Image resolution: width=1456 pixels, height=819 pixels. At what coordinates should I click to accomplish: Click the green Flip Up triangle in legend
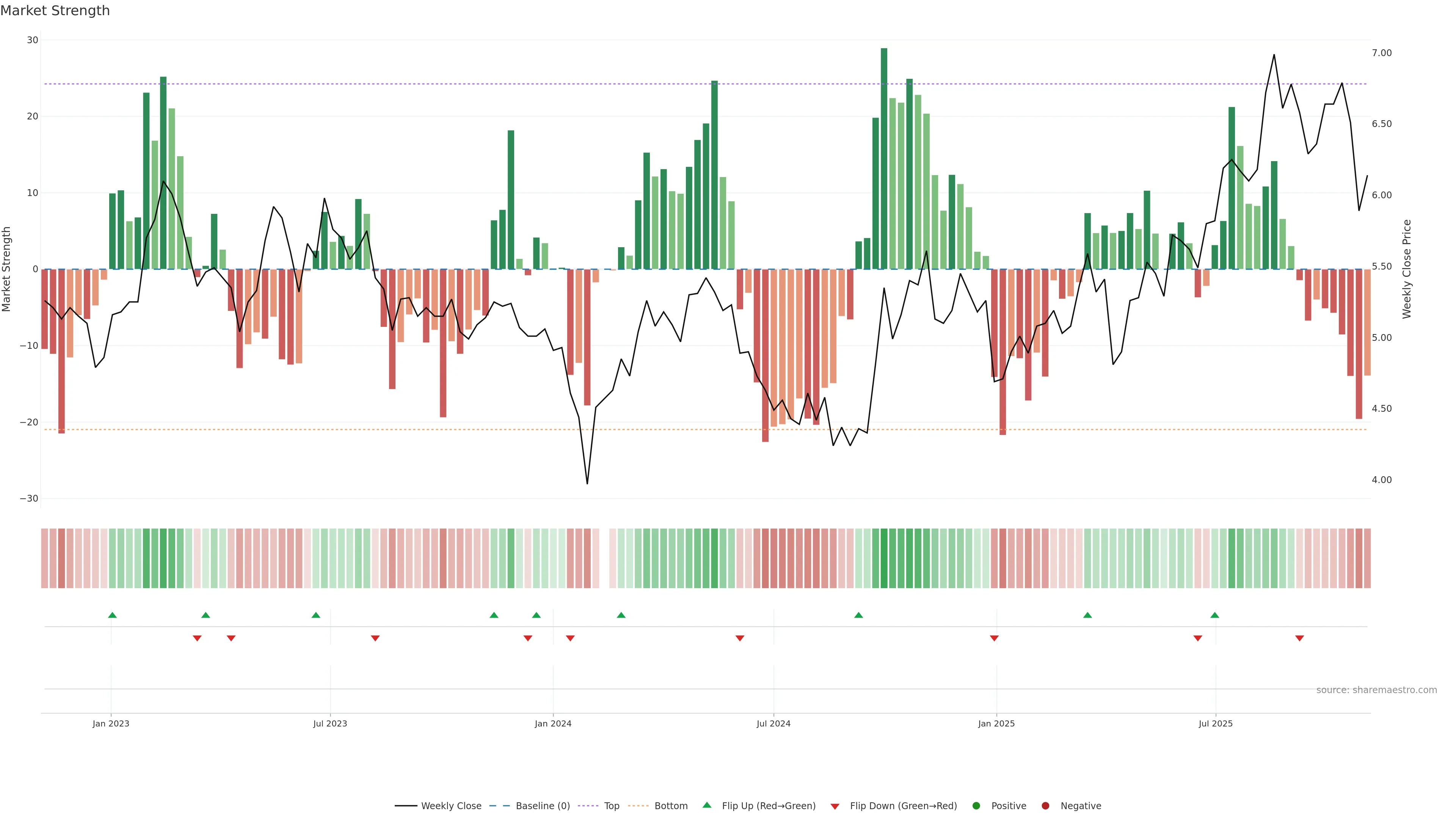[706, 805]
